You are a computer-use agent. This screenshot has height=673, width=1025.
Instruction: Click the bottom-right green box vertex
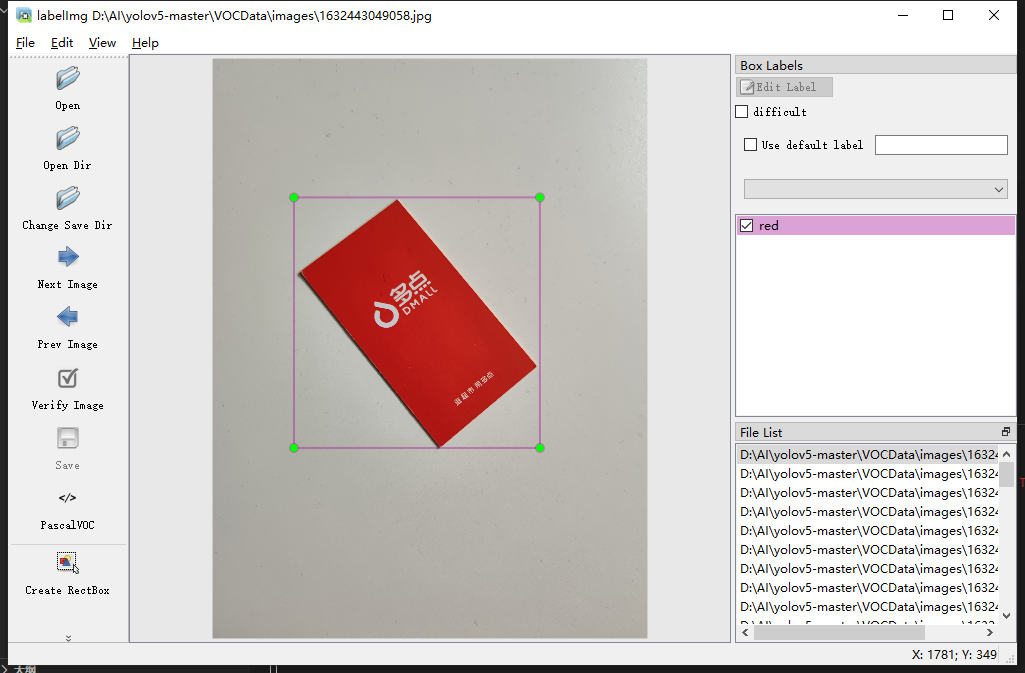pos(539,448)
